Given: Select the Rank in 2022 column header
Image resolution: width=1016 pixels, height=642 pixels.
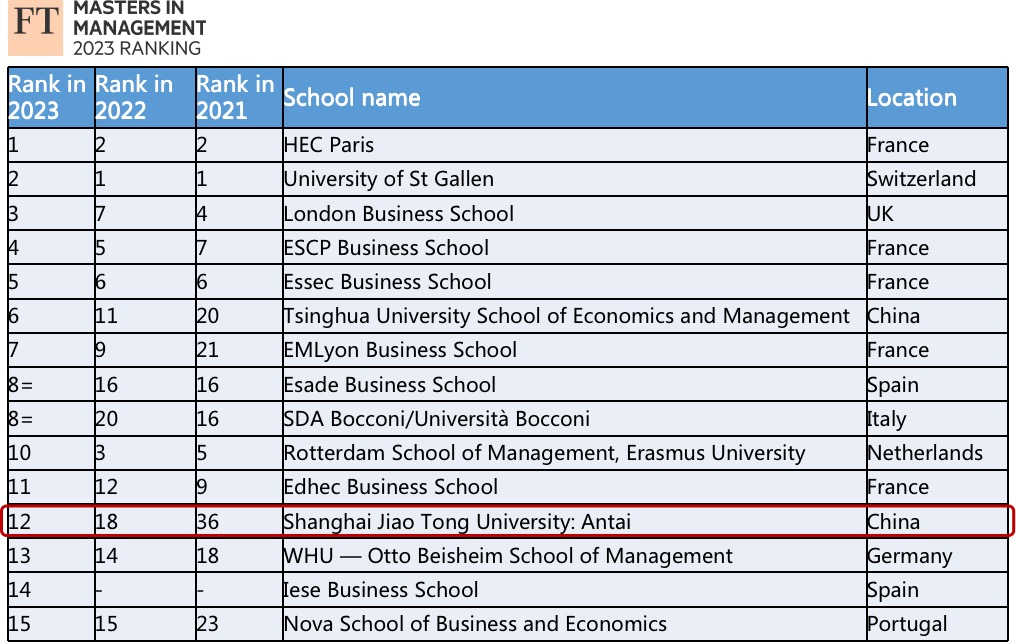Looking at the screenshot, I should (143, 97).
